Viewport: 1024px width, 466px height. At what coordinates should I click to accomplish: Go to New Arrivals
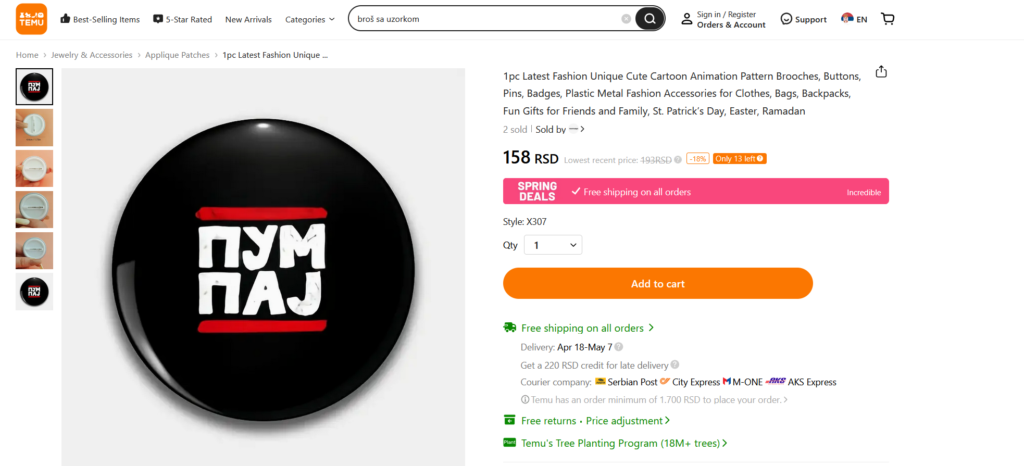[x=246, y=19]
